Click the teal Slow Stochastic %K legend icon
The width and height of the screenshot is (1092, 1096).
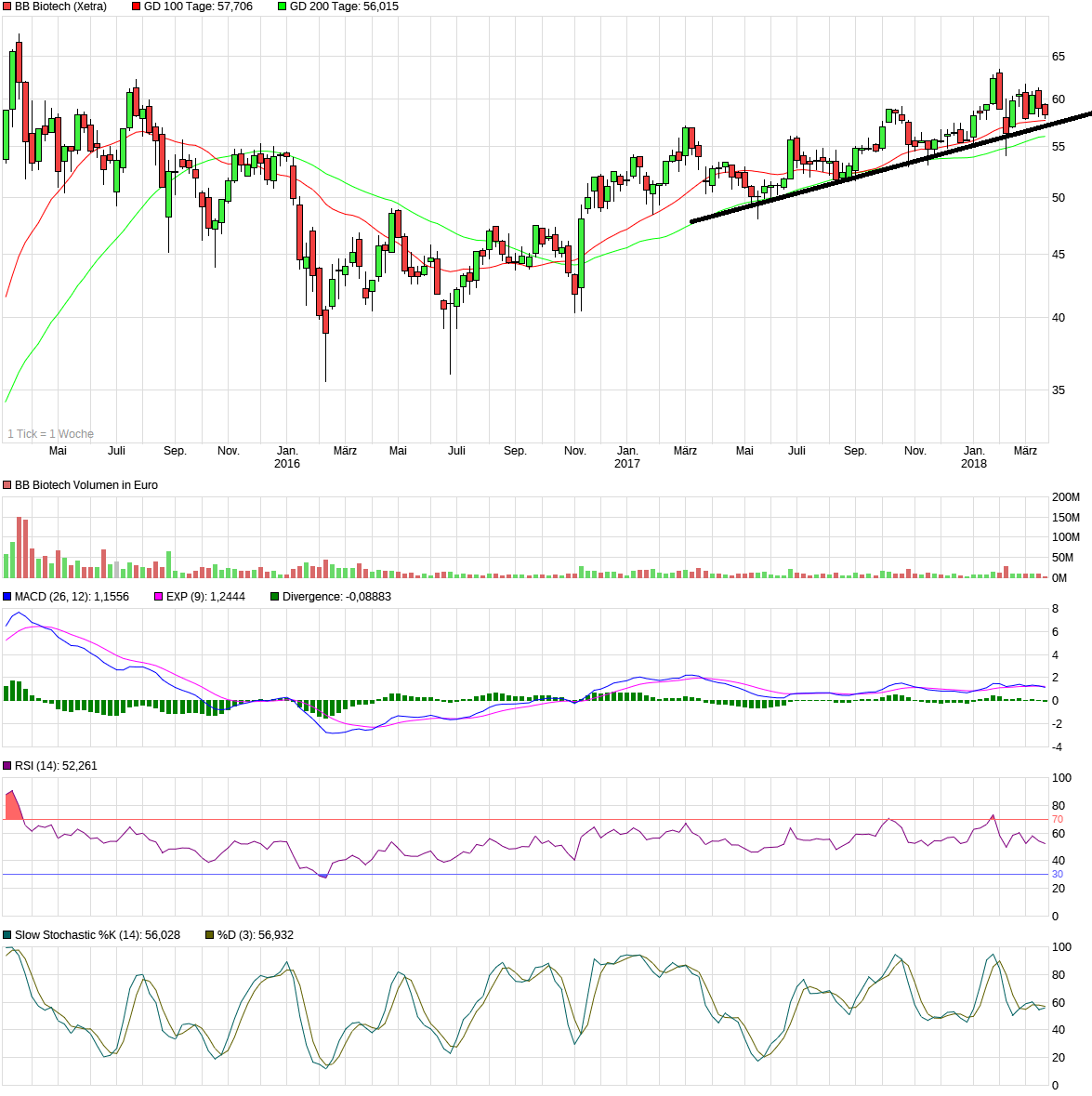[x=7, y=935]
